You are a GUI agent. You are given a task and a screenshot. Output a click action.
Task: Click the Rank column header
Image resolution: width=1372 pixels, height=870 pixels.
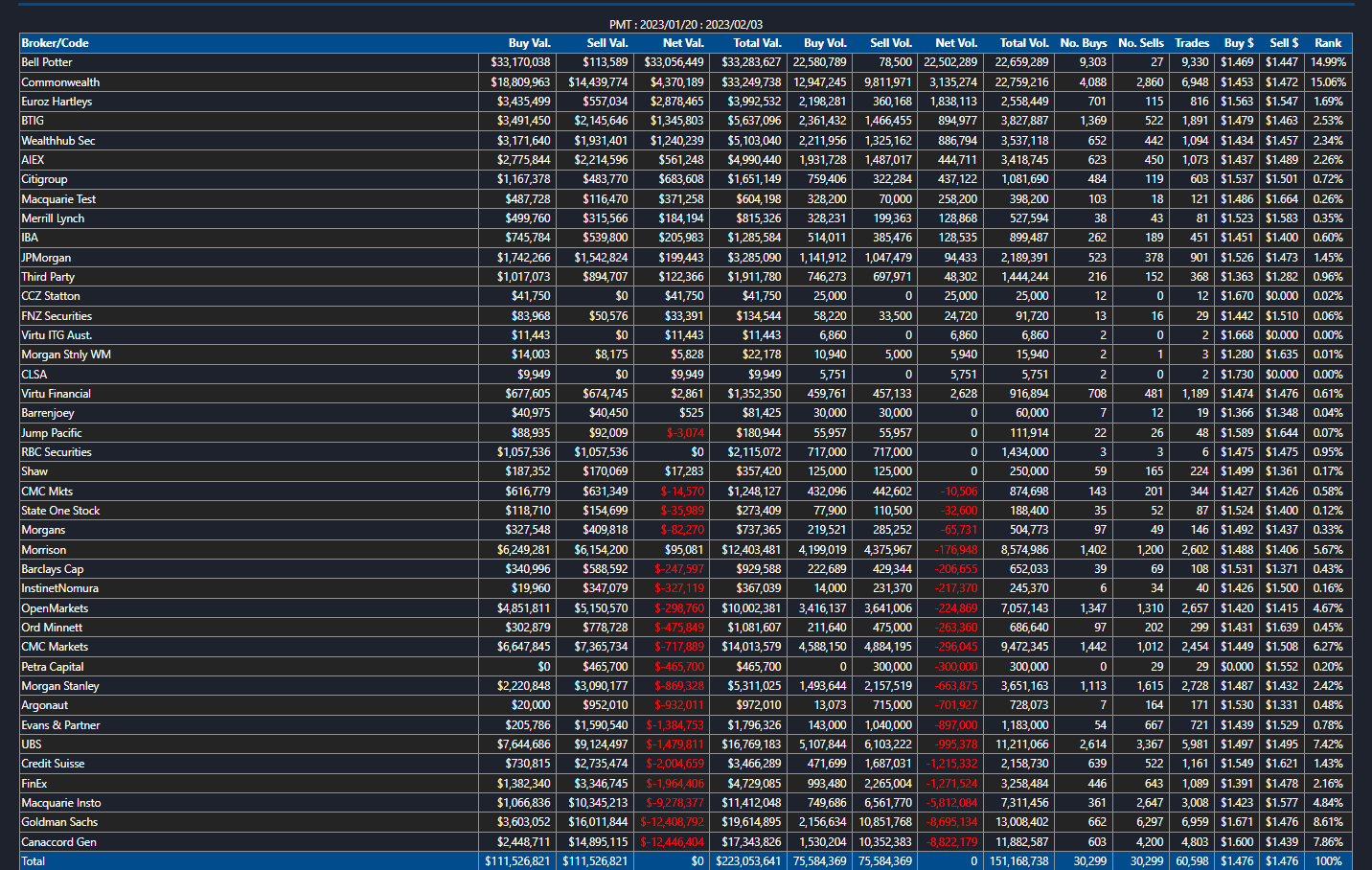[x=1328, y=43]
